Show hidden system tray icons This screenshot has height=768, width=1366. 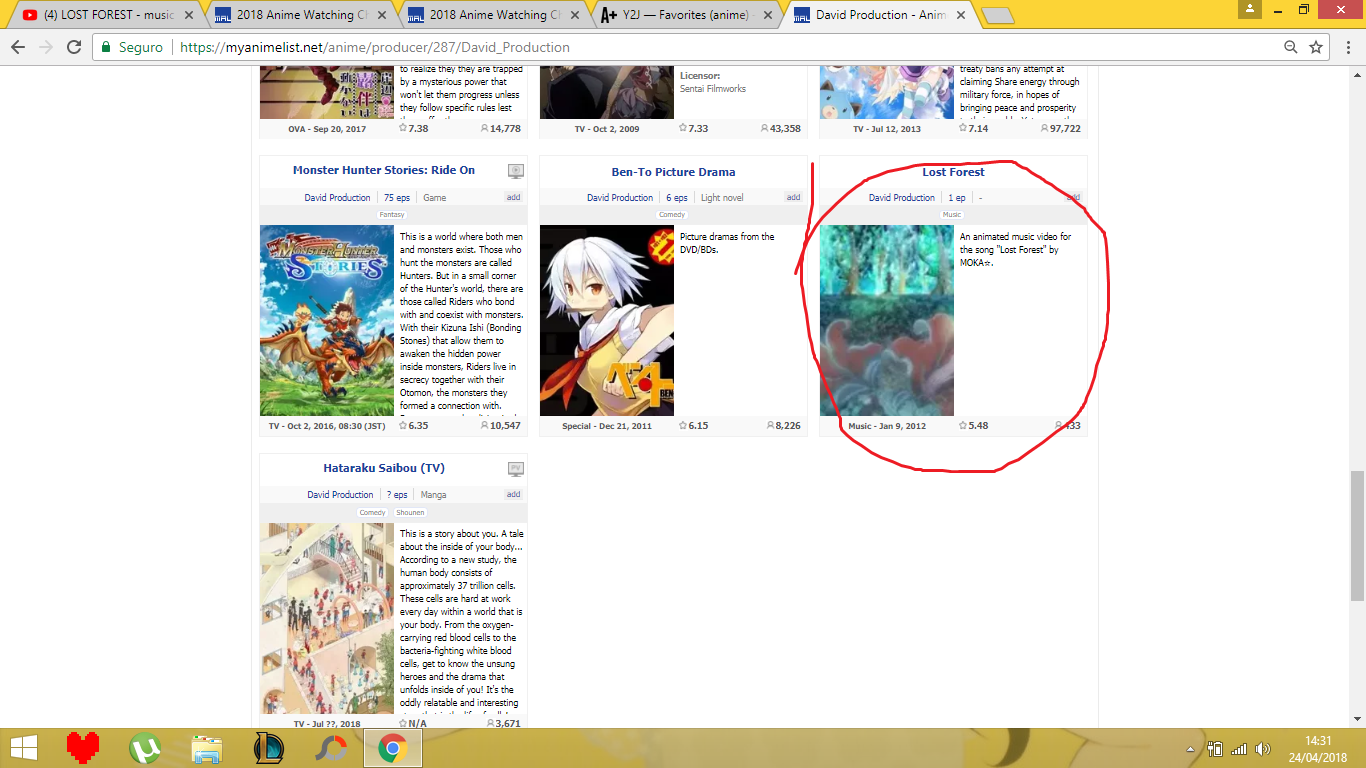pyautogui.click(x=1191, y=749)
